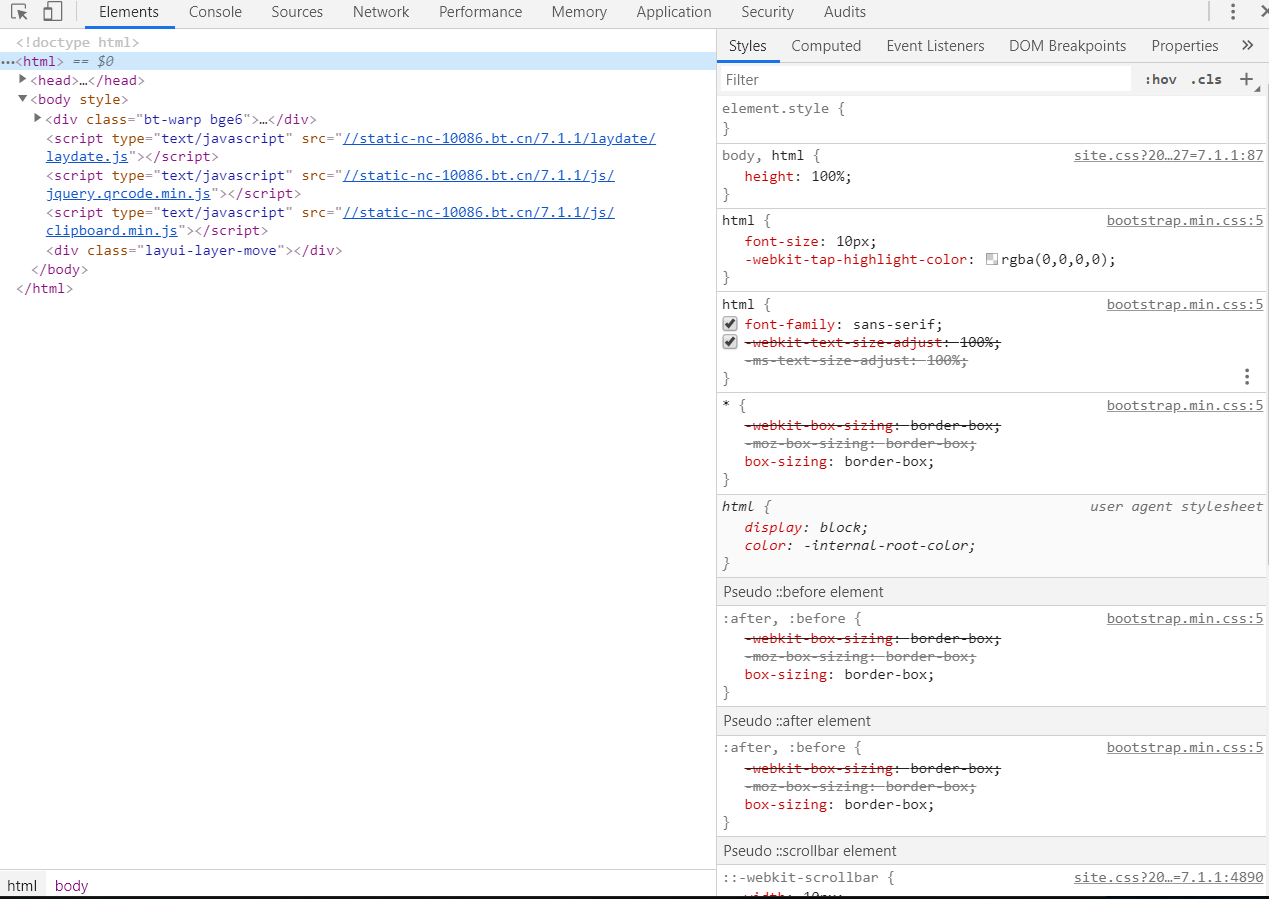
Task: Switch to the Audits tab
Action: click(x=845, y=12)
